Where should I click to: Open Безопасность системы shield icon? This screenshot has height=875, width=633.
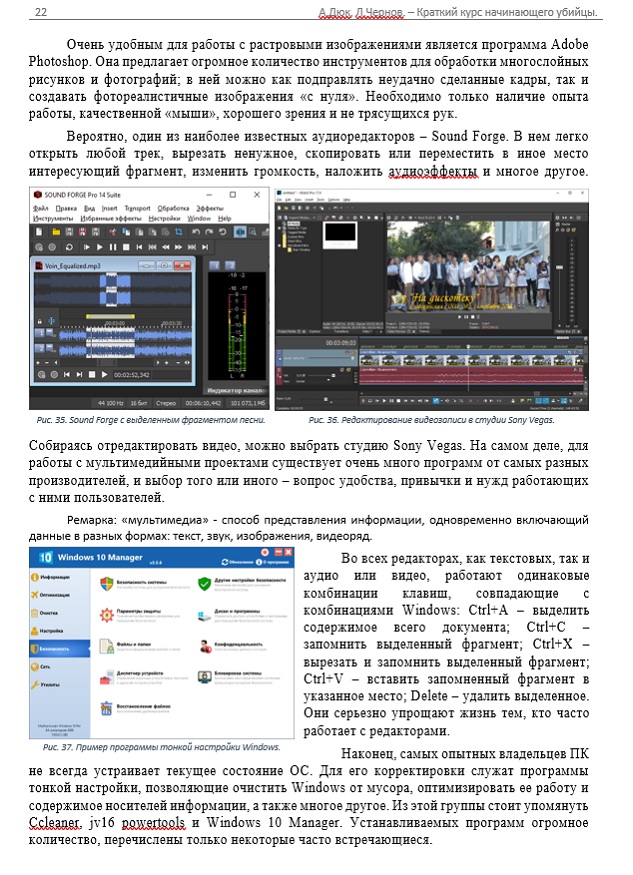pyautogui.click(x=109, y=581)
